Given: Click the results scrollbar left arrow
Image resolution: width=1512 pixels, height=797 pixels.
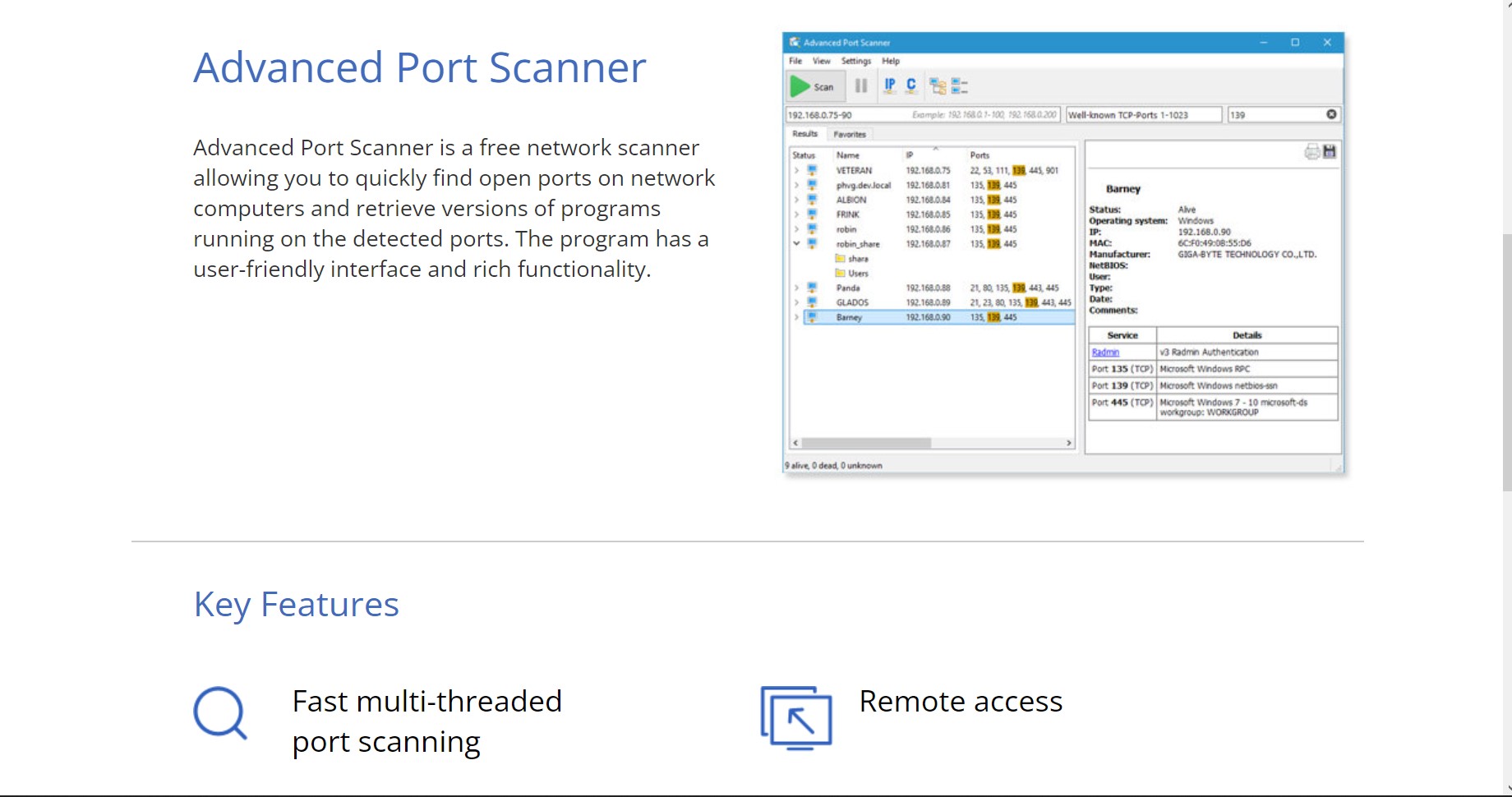Looking at the screenshot, I should 795,443.
